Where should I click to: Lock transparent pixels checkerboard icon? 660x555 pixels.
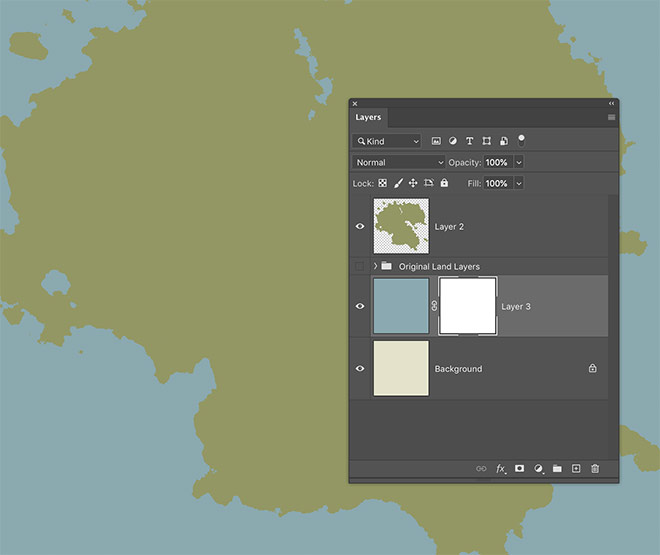click(x=382, y=184)
